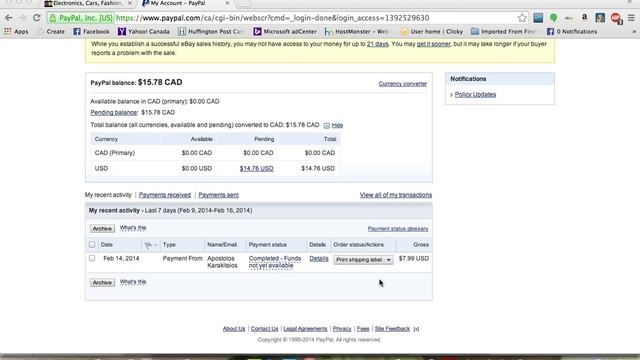Open Contact Us in the footer

pos(264,329)
